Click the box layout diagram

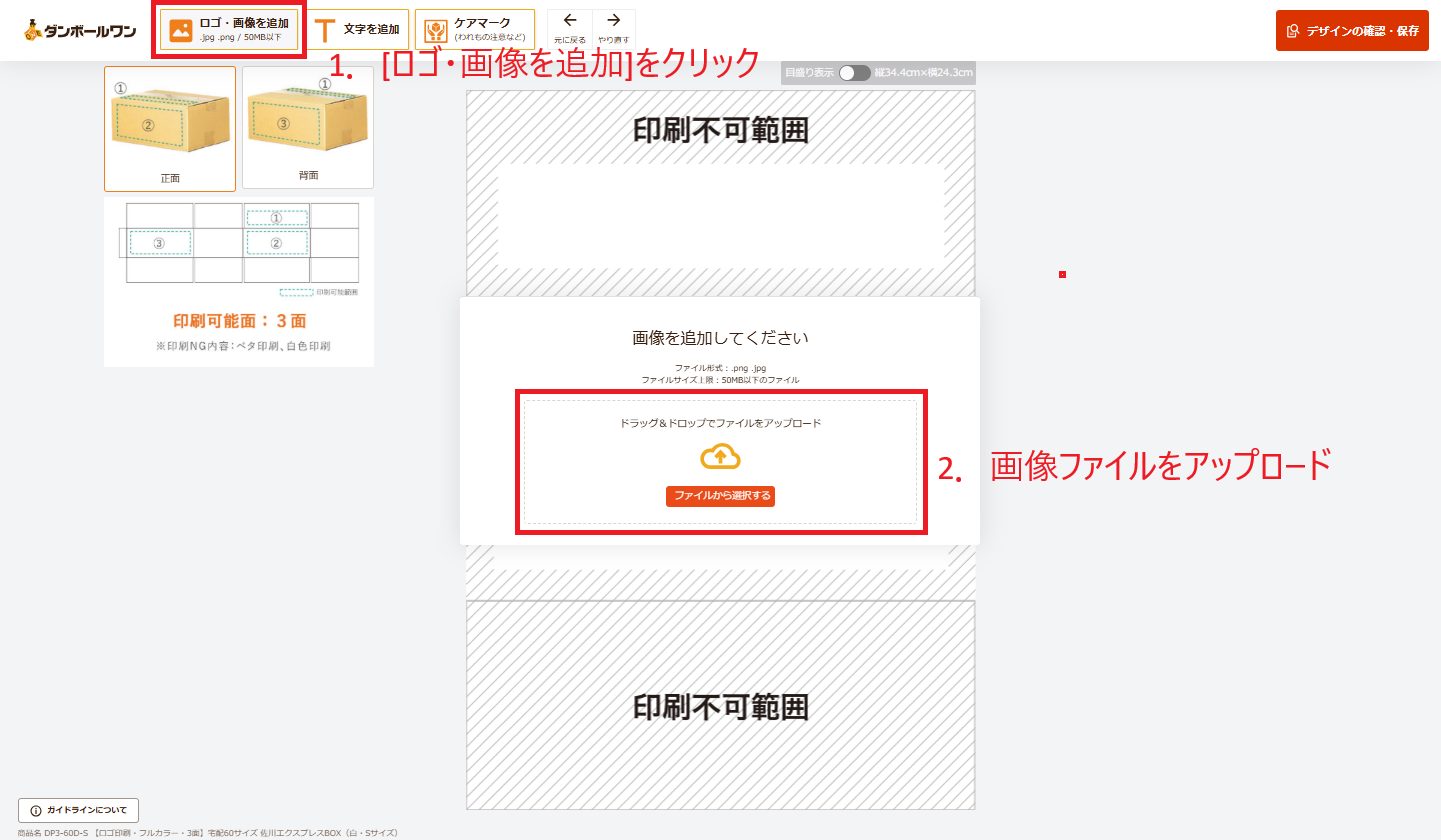tap(239, 243)
